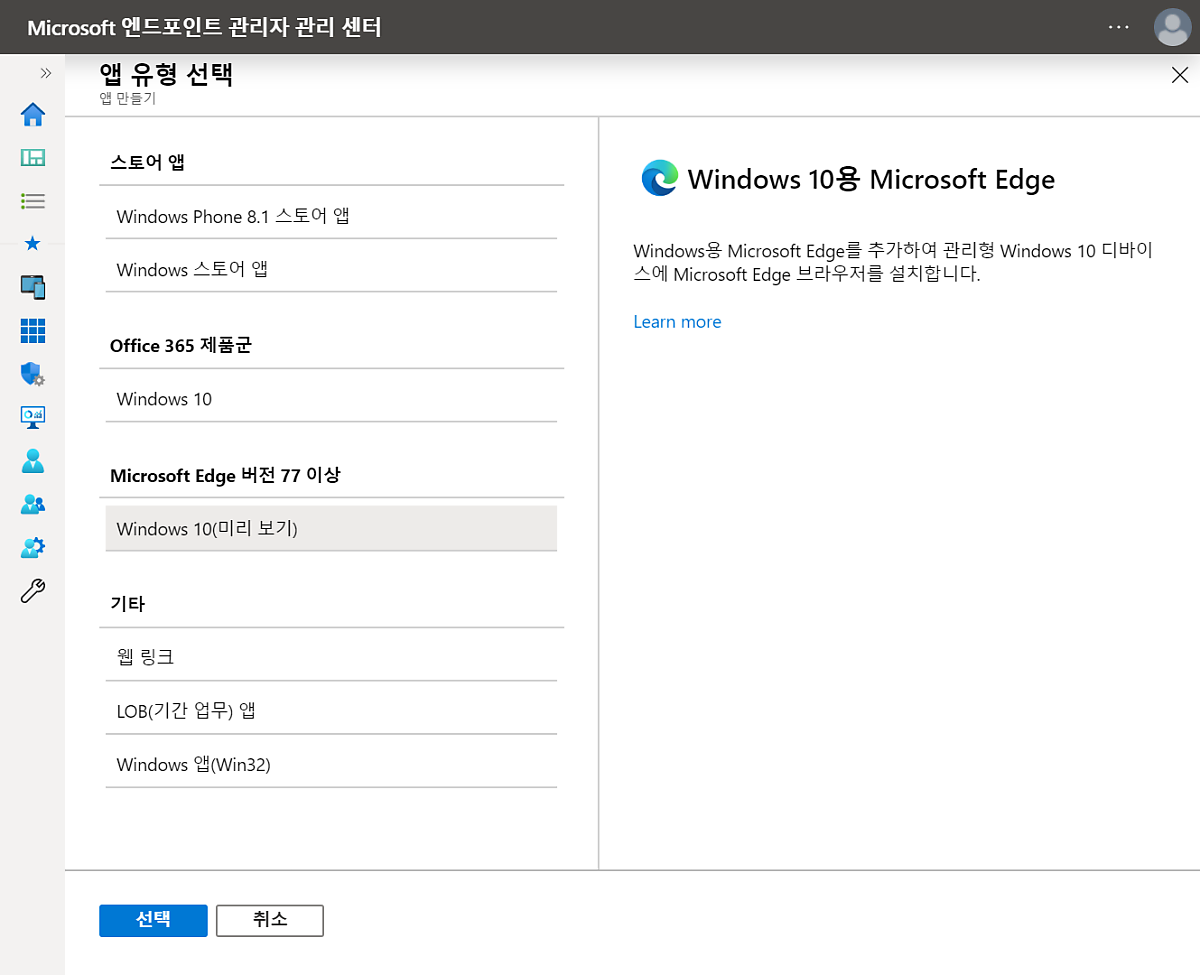Select Windows Phone 8.1 스토어 앱
The width and height of the screenshot is (1200, 975).
tap(330, 216)
